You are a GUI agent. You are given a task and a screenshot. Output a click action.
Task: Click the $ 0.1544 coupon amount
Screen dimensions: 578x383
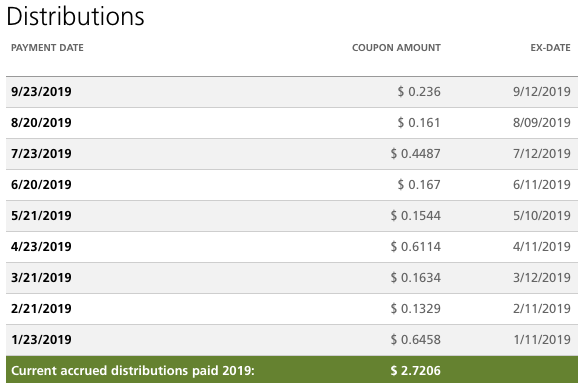pyautogui.click(x=415, y=216)
